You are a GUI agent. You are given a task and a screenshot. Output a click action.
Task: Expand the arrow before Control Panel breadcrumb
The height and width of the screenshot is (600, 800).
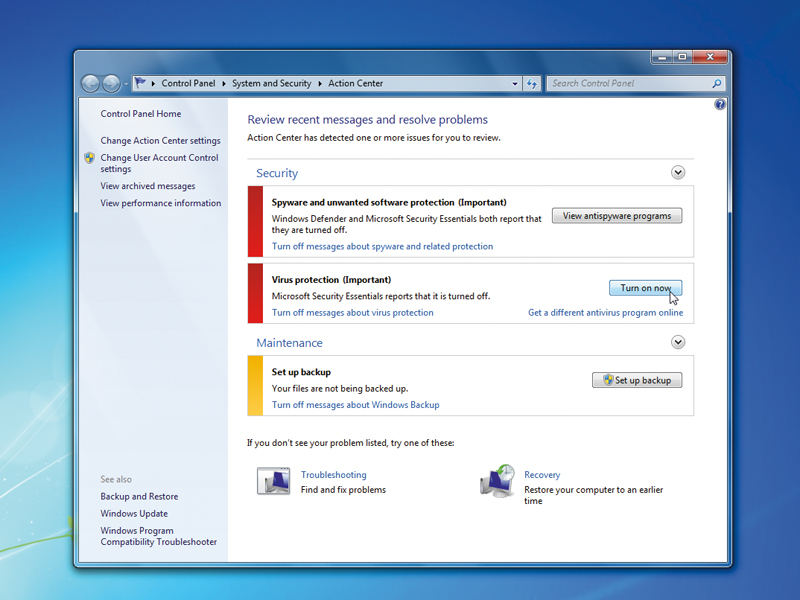(153, 84)
